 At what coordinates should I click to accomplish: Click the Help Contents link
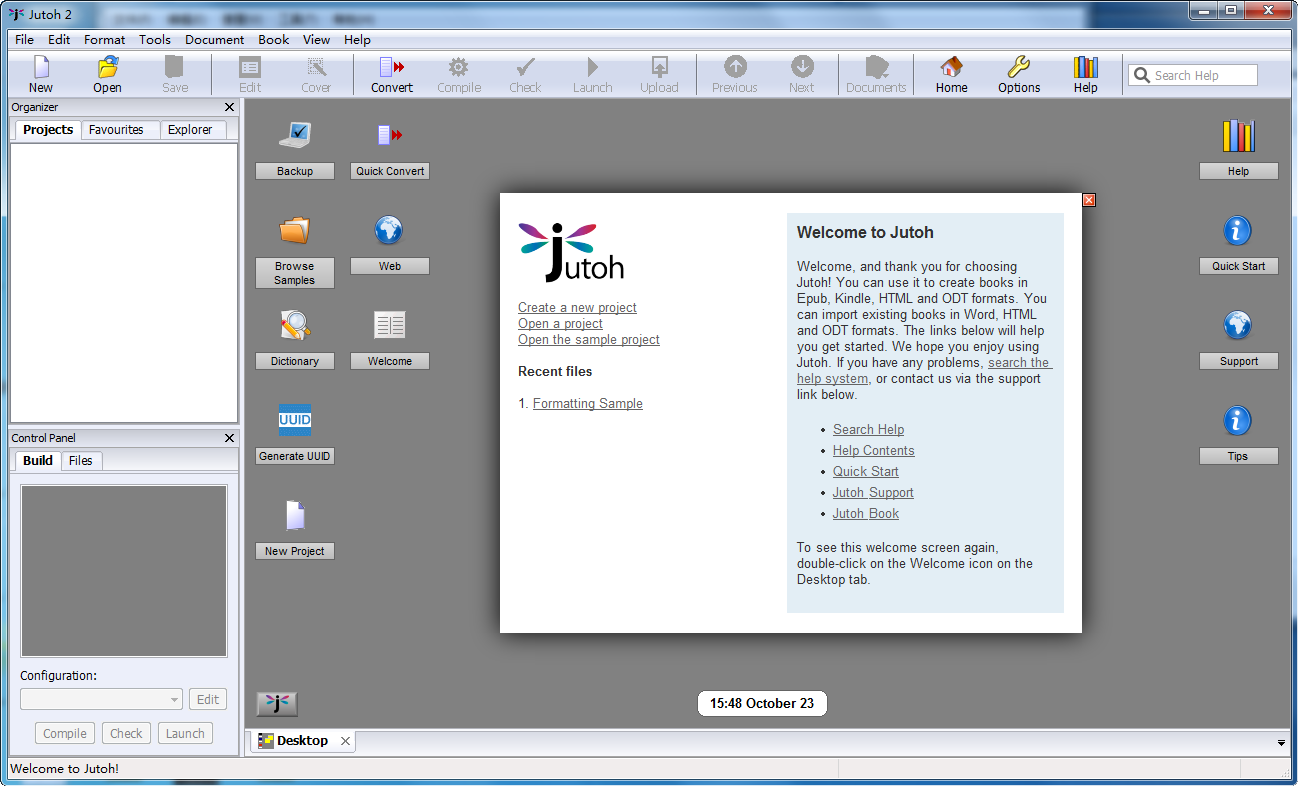coord(874,451)
